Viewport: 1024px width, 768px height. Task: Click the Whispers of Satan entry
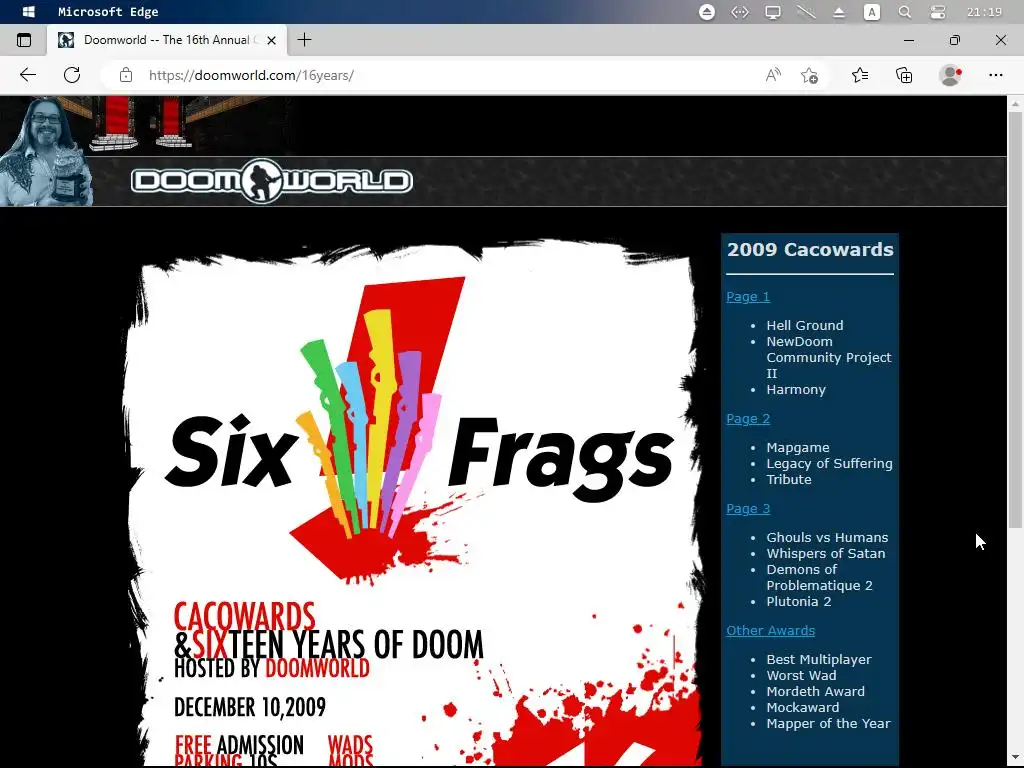[826, 553]
